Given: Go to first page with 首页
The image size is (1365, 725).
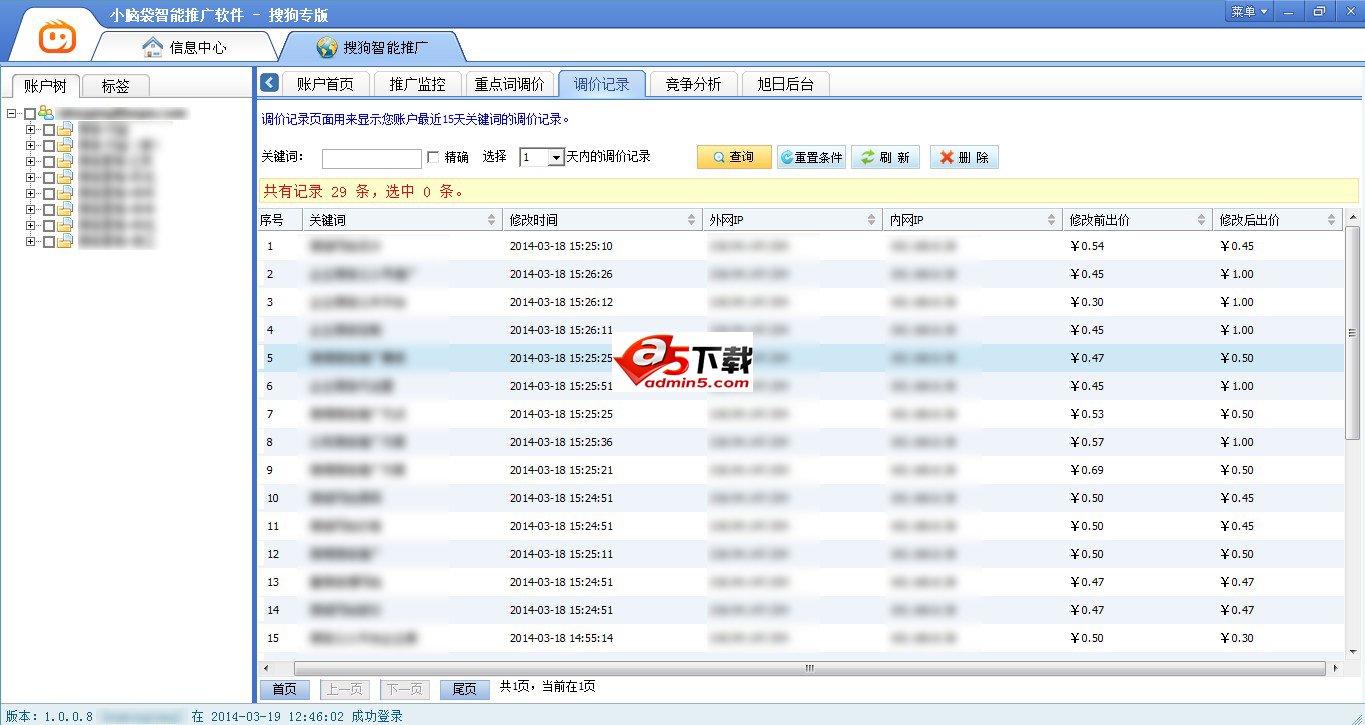Looking at the screenshot, I should [x=285, y=689].
